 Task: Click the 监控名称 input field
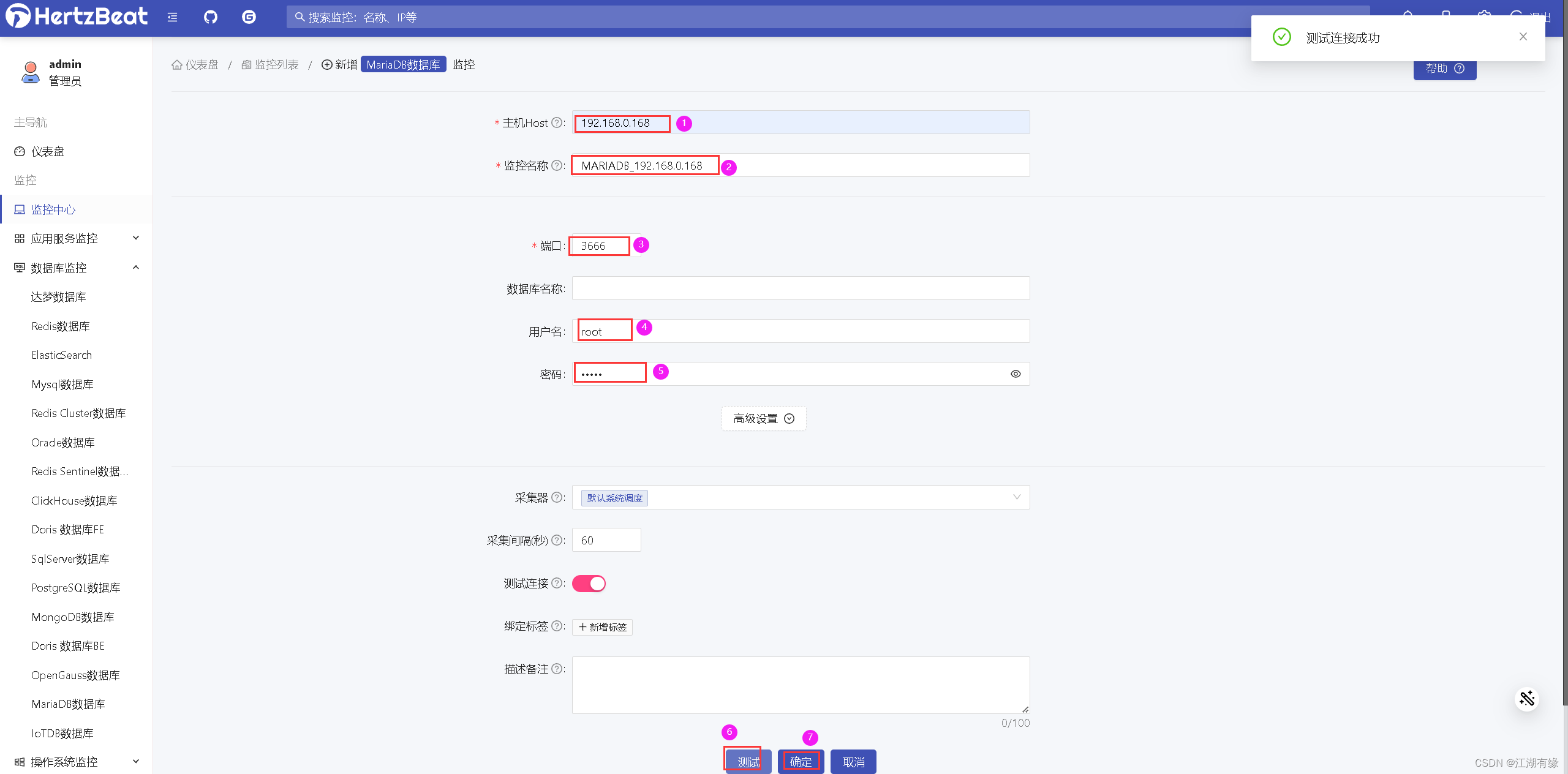pos(801,165)
